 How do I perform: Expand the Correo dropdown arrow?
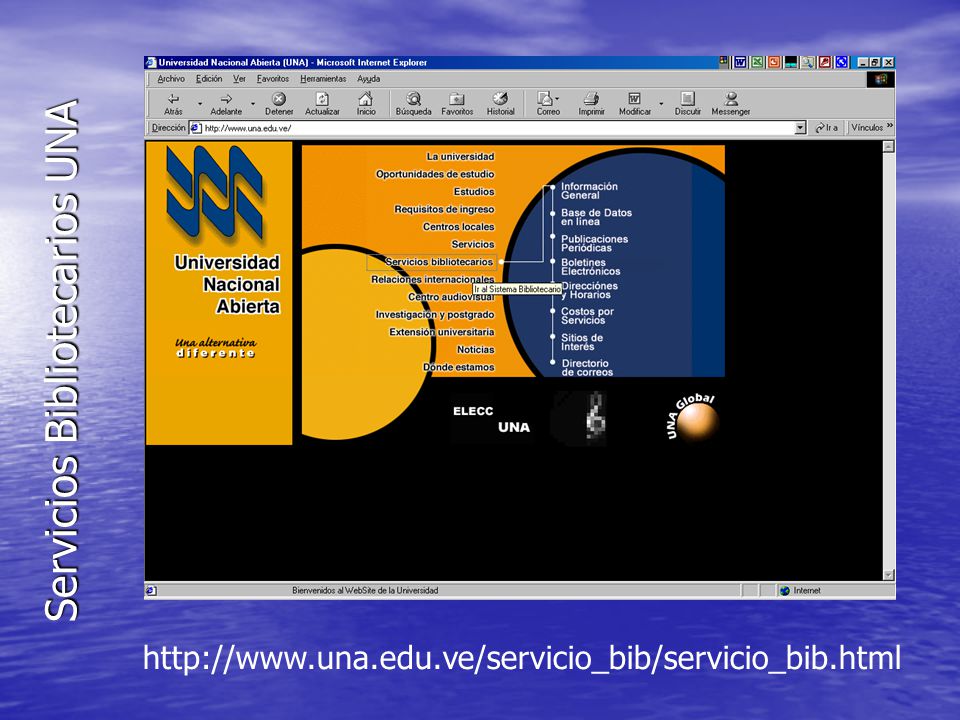[557, 99]
